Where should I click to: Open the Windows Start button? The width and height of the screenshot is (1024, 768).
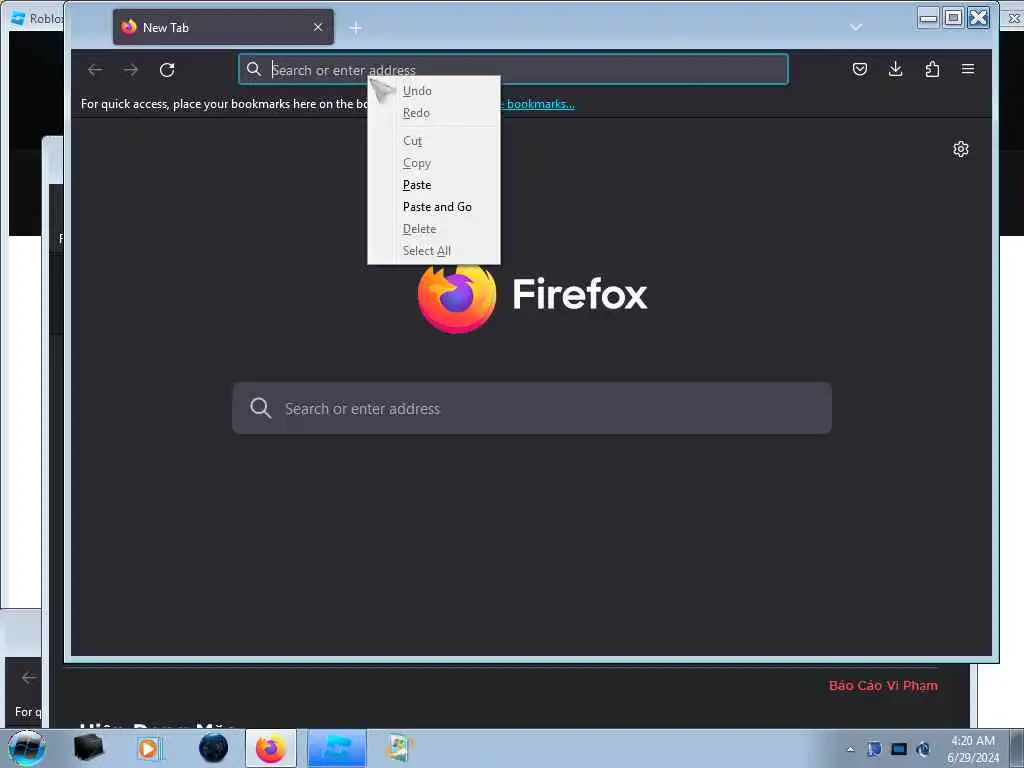click(27, 748)
